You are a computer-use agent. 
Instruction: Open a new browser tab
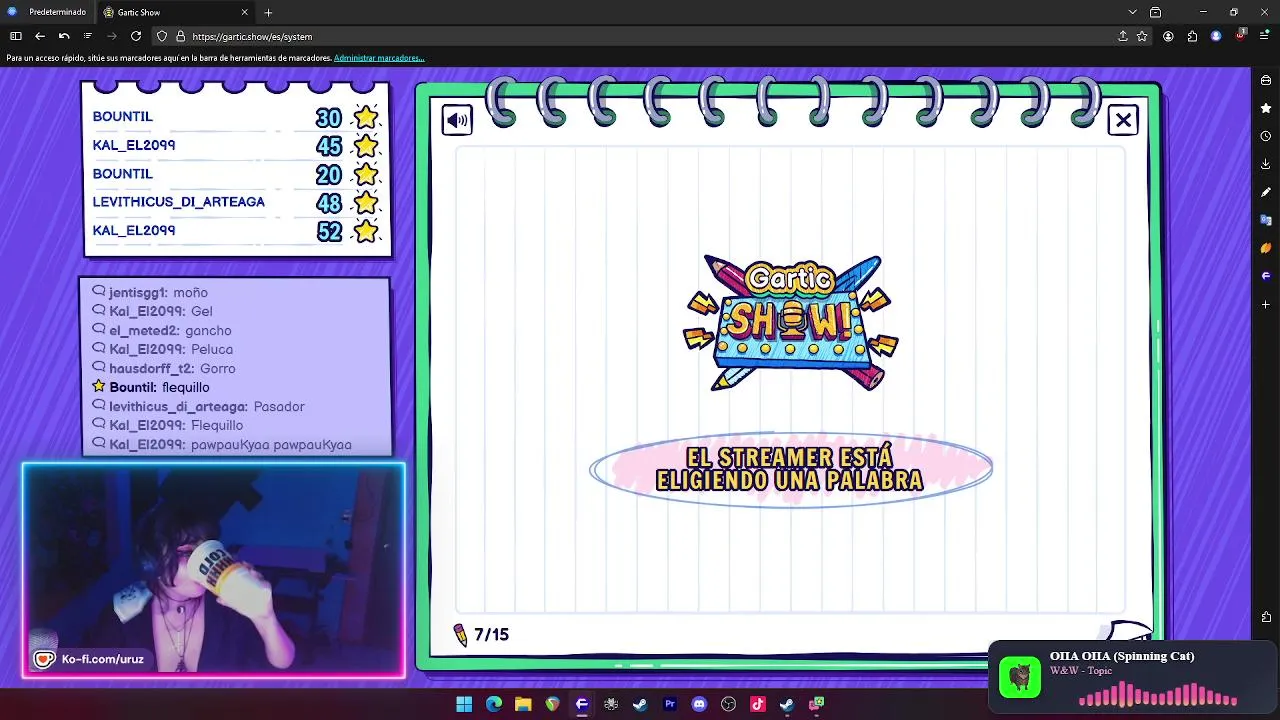click(268, 12)
